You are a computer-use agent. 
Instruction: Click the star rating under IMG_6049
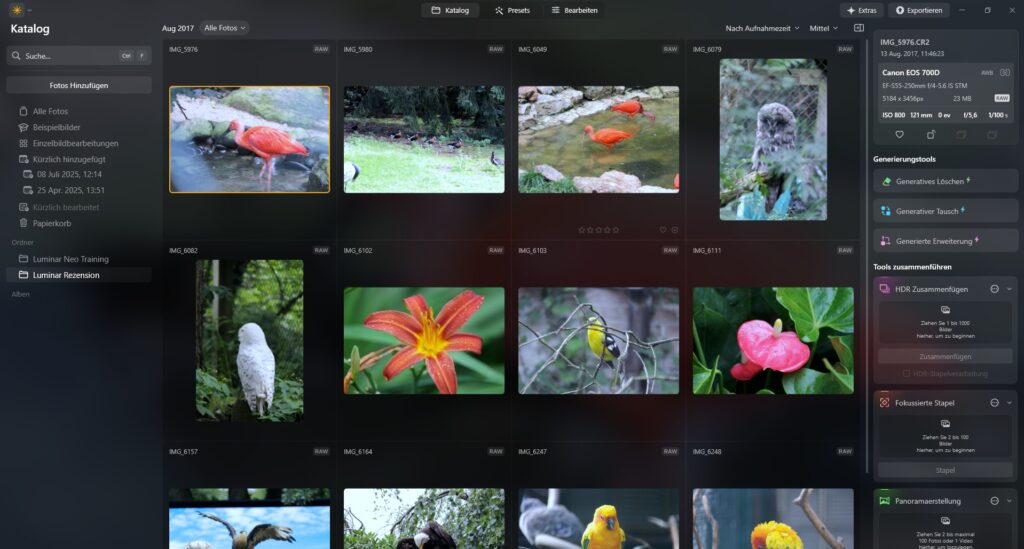(598, 230)
